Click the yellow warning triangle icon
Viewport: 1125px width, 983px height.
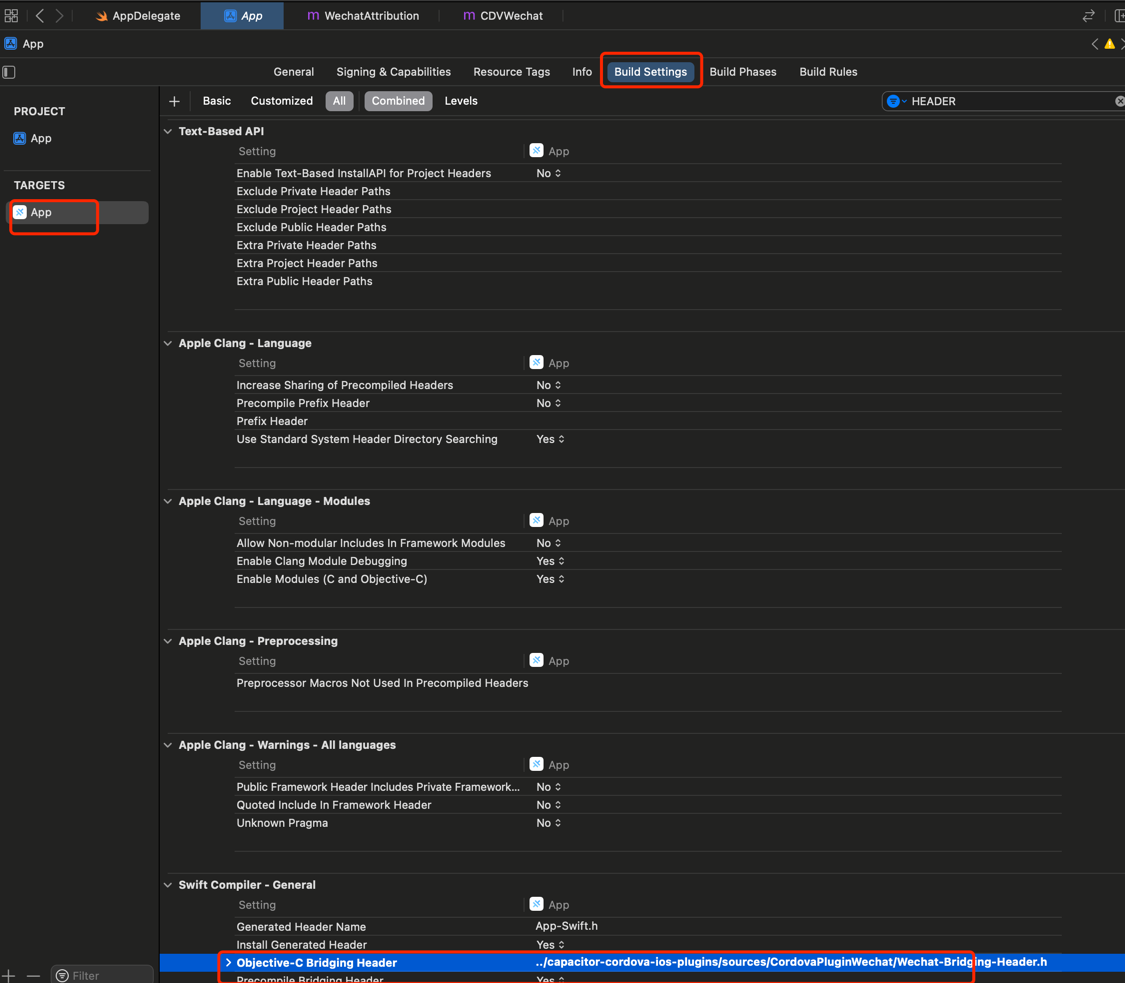pyautogui.click(x=1109, y=44)
